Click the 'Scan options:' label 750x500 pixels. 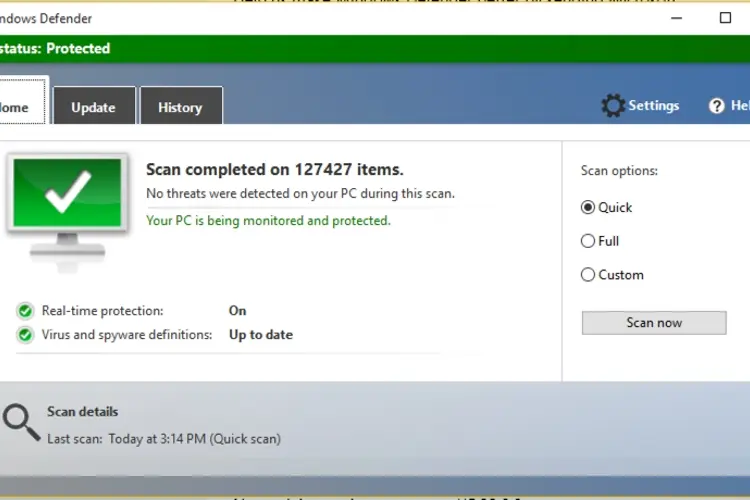click(x=619, y=171)
